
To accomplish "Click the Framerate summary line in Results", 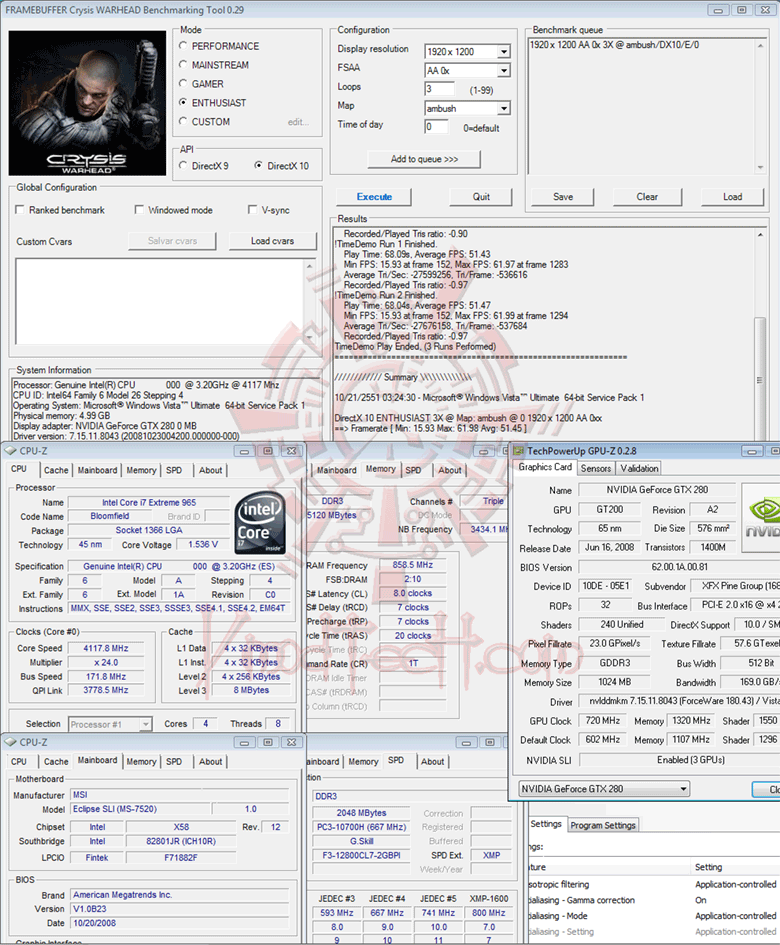I will tap(430, 429).
